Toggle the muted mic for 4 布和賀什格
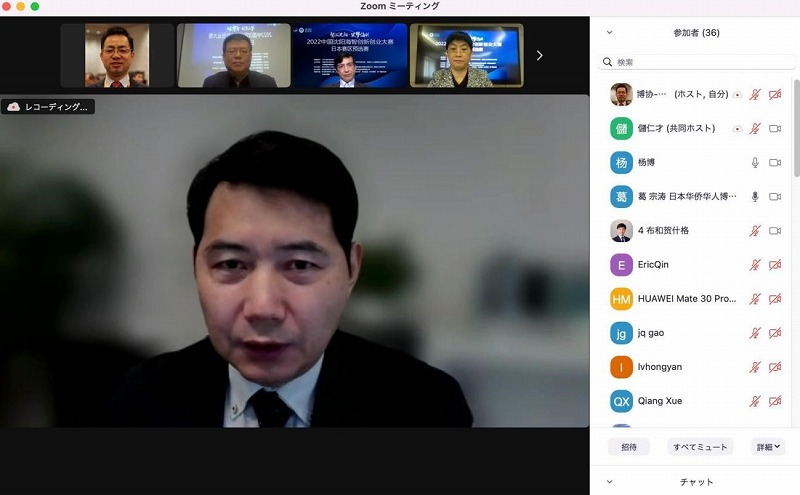Screen dimensions: 800x495 755,231
